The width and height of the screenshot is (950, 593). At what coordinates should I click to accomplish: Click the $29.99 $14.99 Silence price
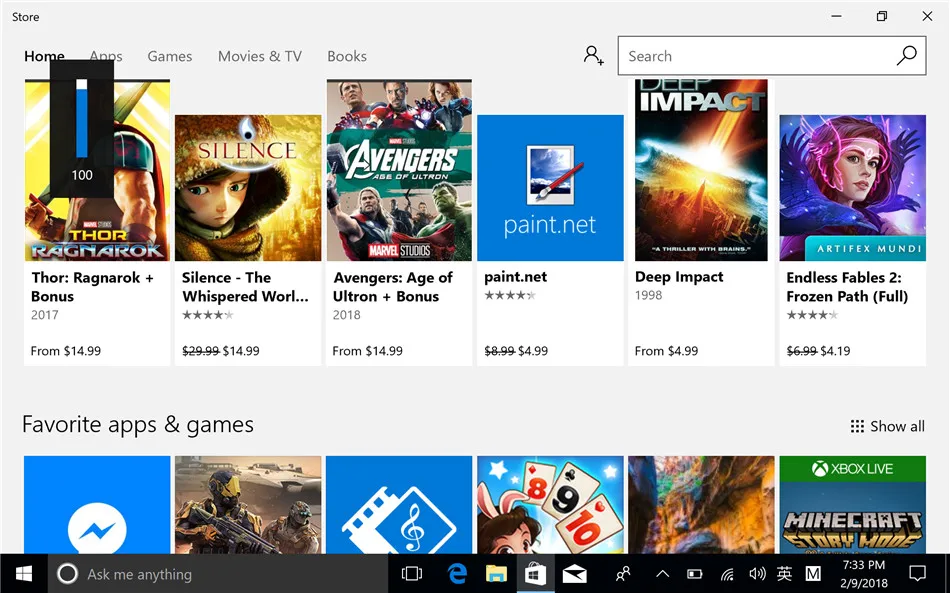[221, 351]
